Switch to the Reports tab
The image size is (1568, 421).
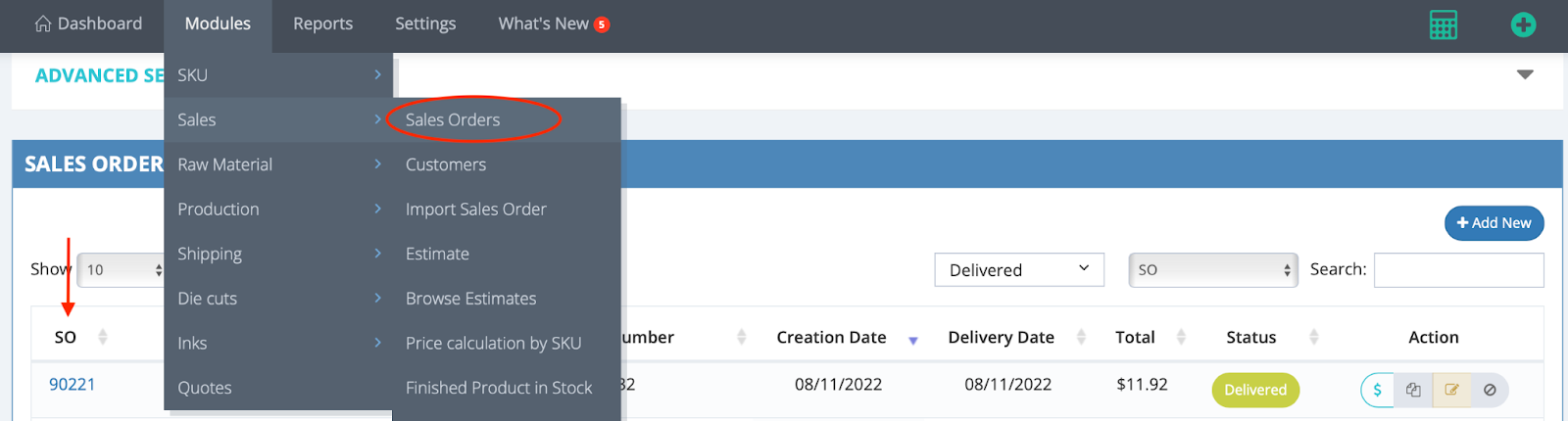pyautogui.click(x=322, y=24)
